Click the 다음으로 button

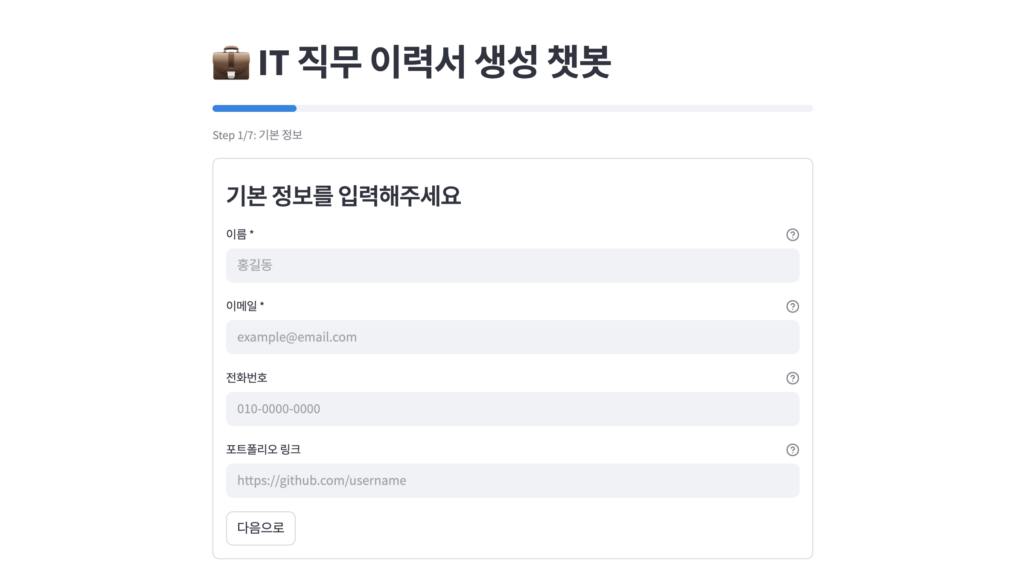(261, 528)
